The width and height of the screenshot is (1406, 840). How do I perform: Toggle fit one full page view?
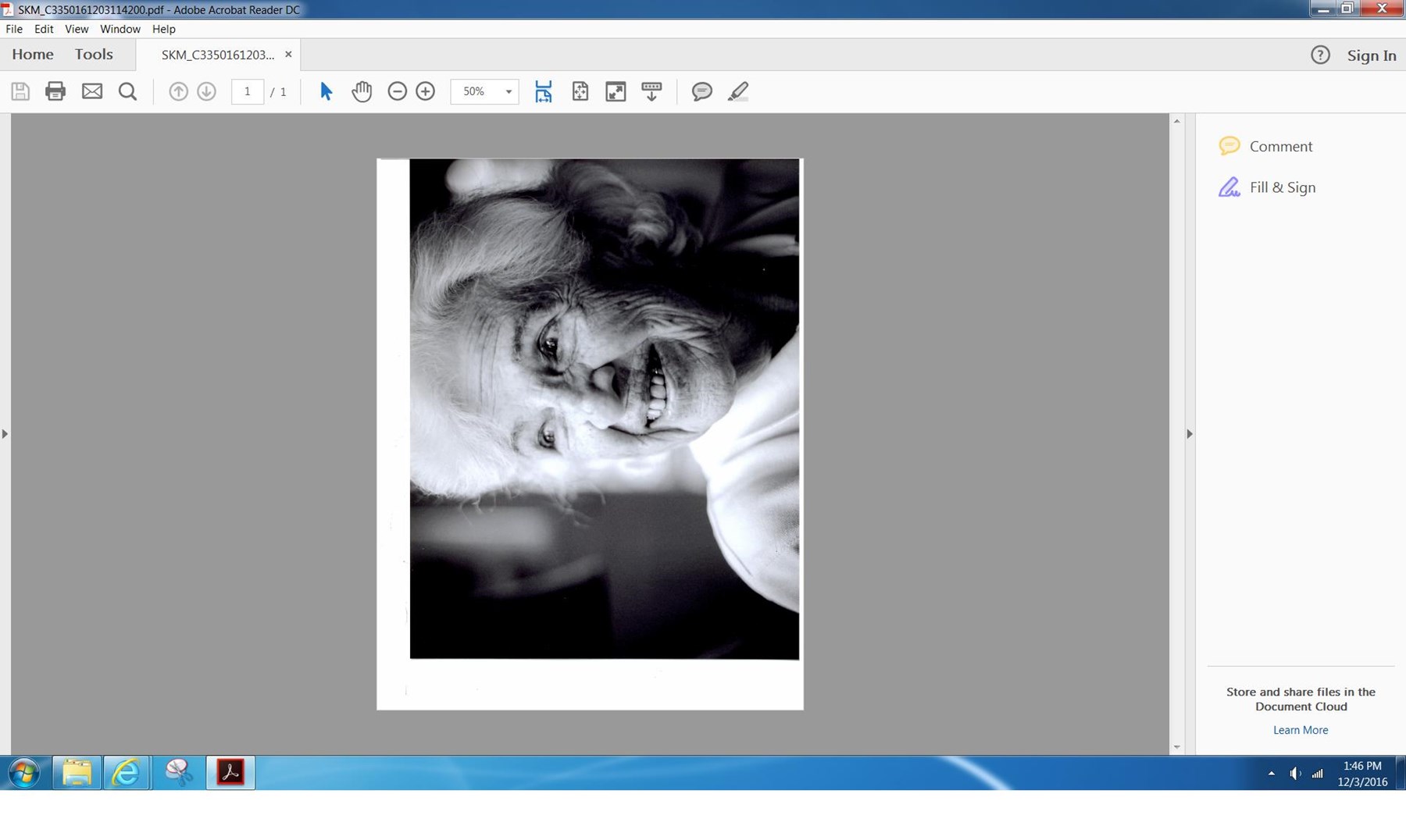coord(580,91)
